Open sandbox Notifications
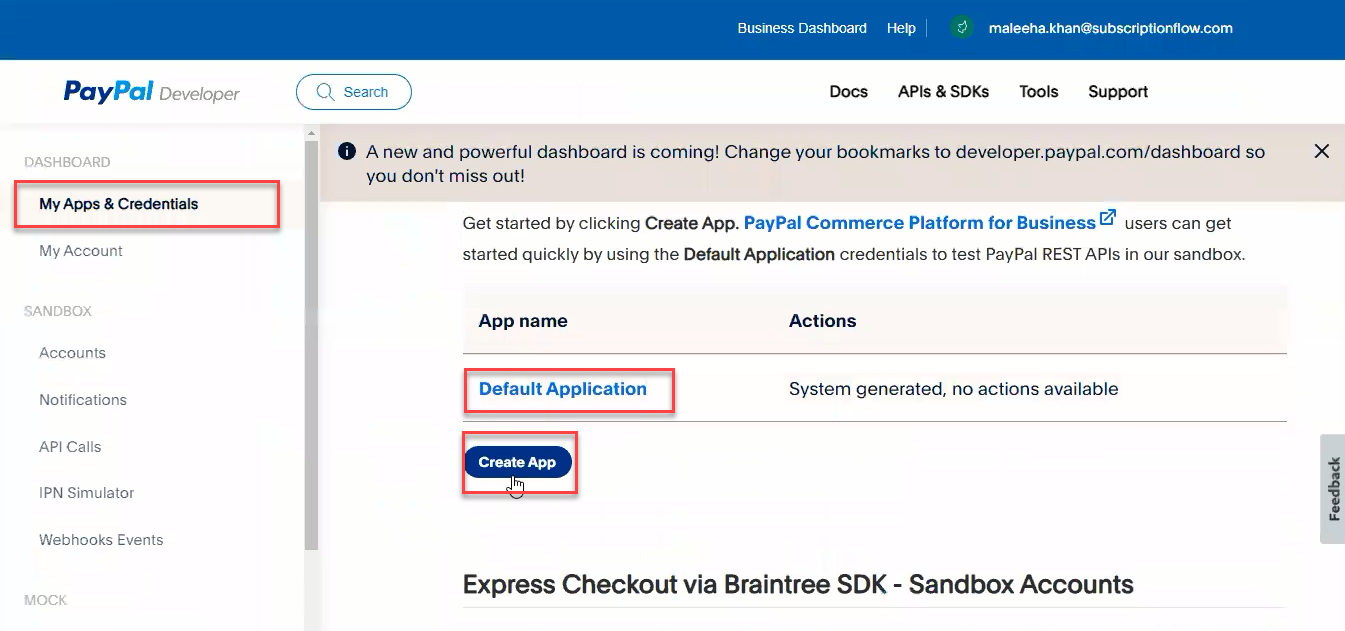The height and width of the screenshot is (631, 1345). 83,400
